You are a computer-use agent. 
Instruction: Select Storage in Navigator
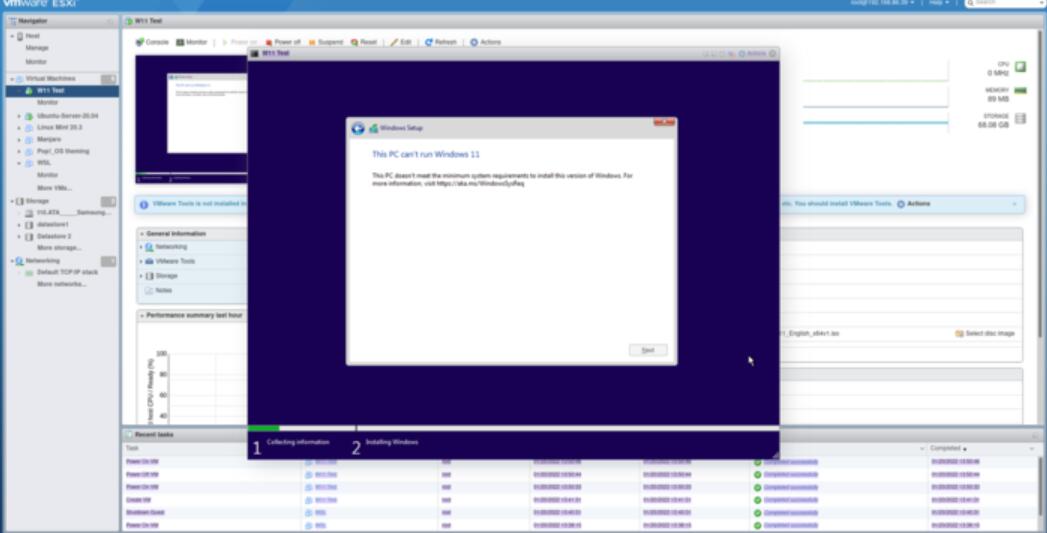tap(37, 201)
